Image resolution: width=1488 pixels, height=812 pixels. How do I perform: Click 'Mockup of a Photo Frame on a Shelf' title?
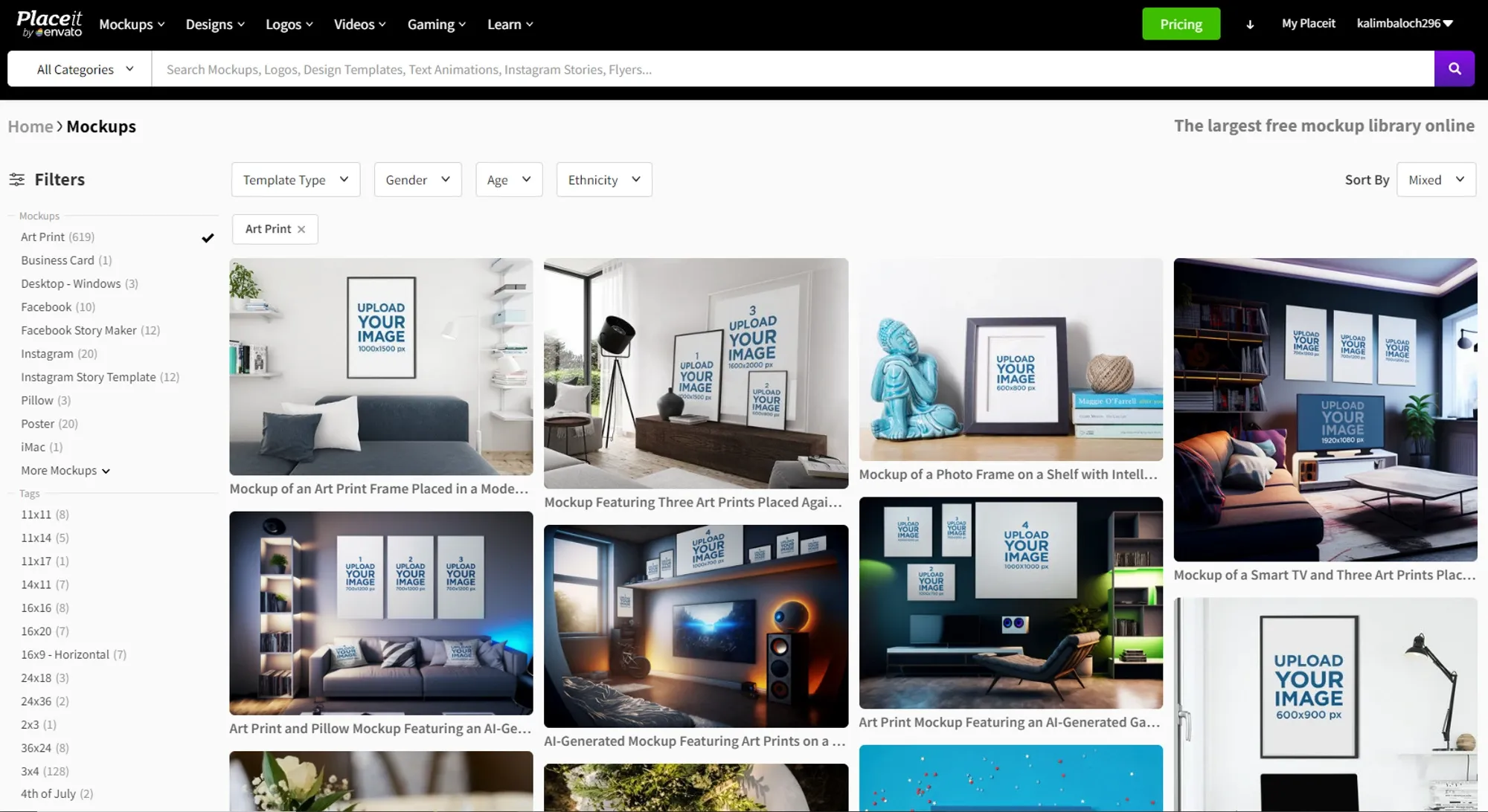pos(1008,474)
